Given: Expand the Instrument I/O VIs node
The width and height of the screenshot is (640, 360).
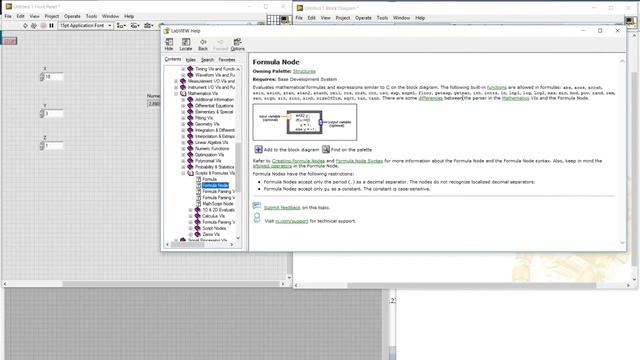Looking at the screenshot, I should tap(176, 87).
